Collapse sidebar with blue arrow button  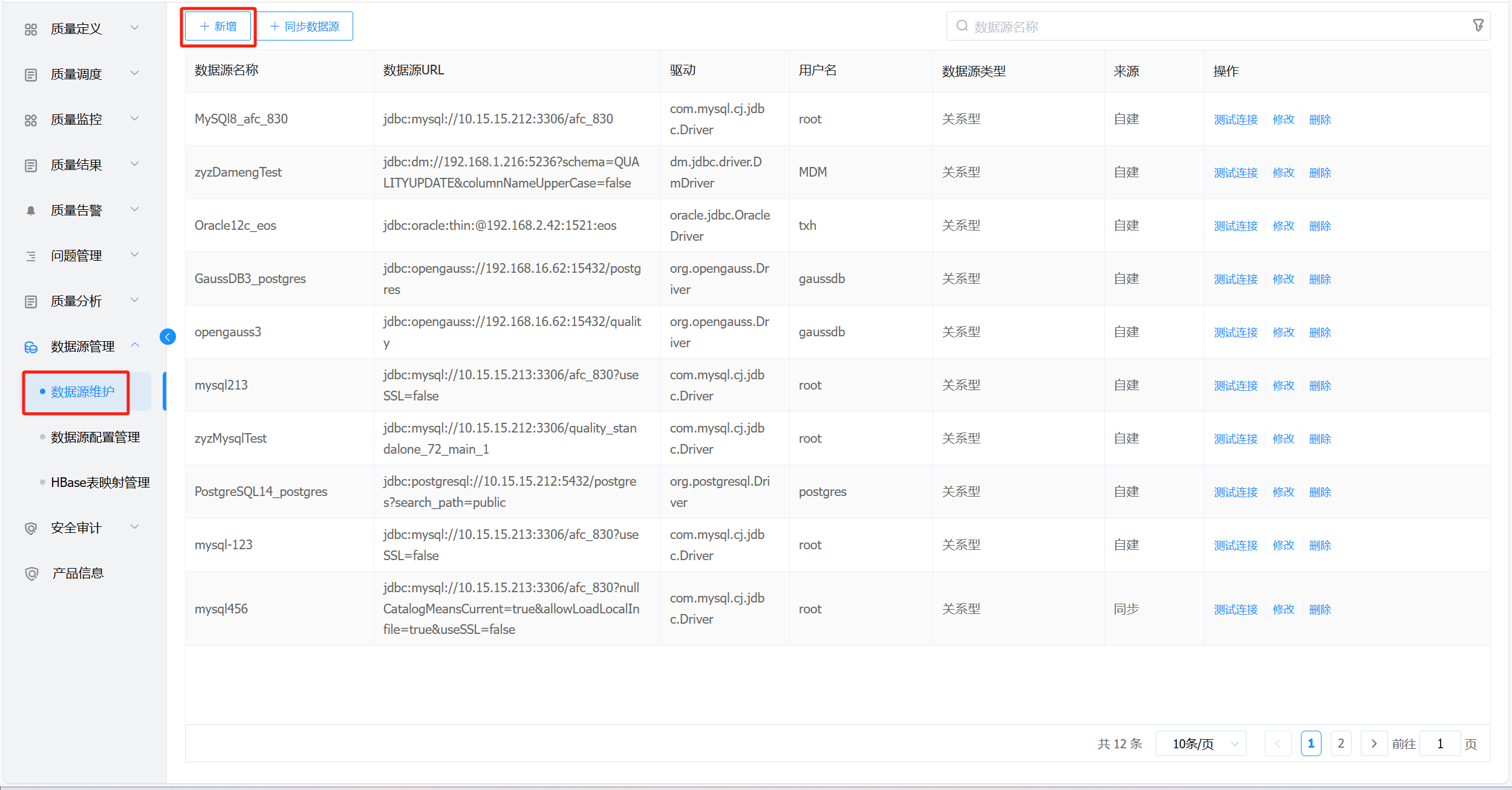point(168,337)
